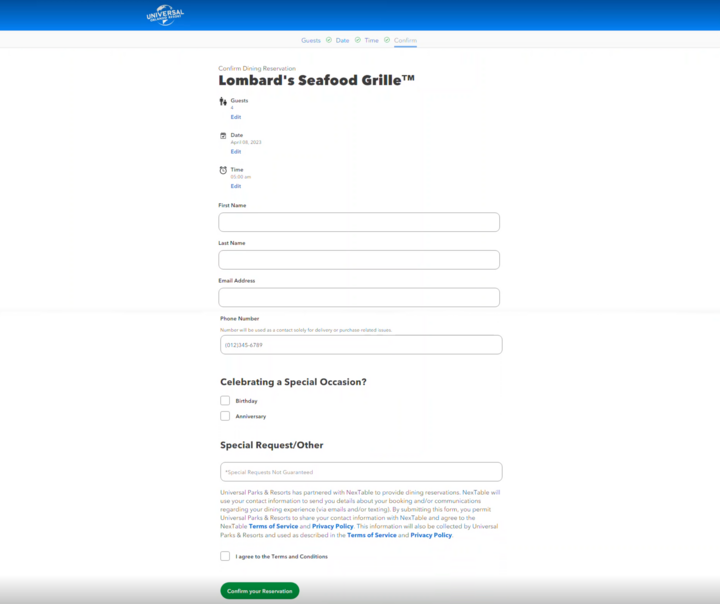Focus the Phone Number field

pos(361,344)
